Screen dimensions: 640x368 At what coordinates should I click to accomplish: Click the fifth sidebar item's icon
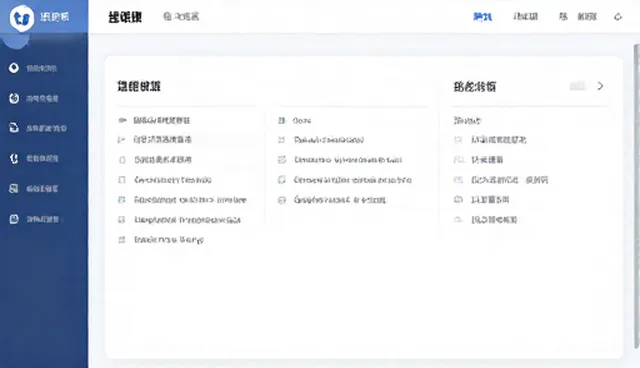coord(14,188)
